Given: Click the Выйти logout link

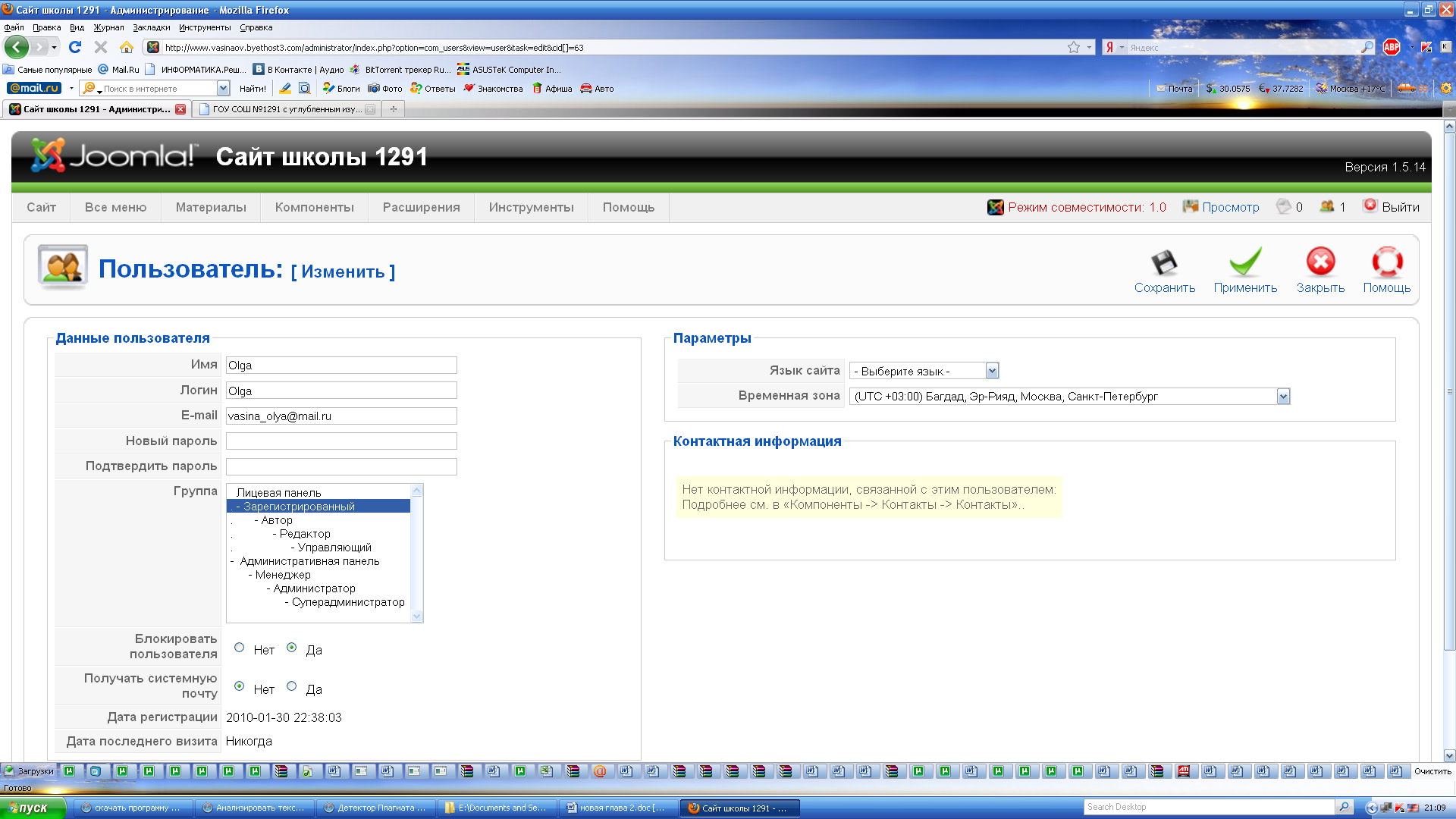Looking at the screenshot, I should [x=1400, y=207].
